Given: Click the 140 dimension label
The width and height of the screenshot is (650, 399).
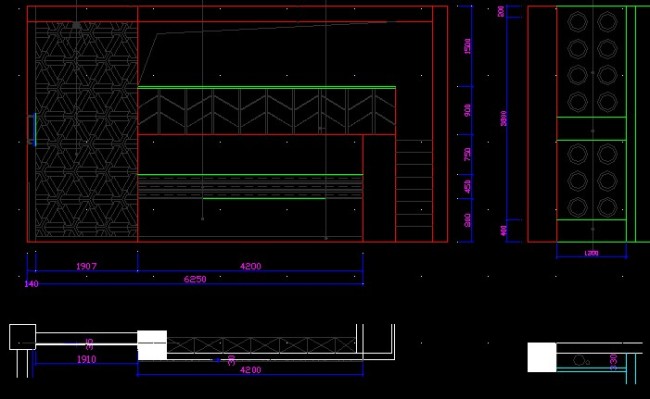Looking at the screenshot, I should click(x=32, y=284).
